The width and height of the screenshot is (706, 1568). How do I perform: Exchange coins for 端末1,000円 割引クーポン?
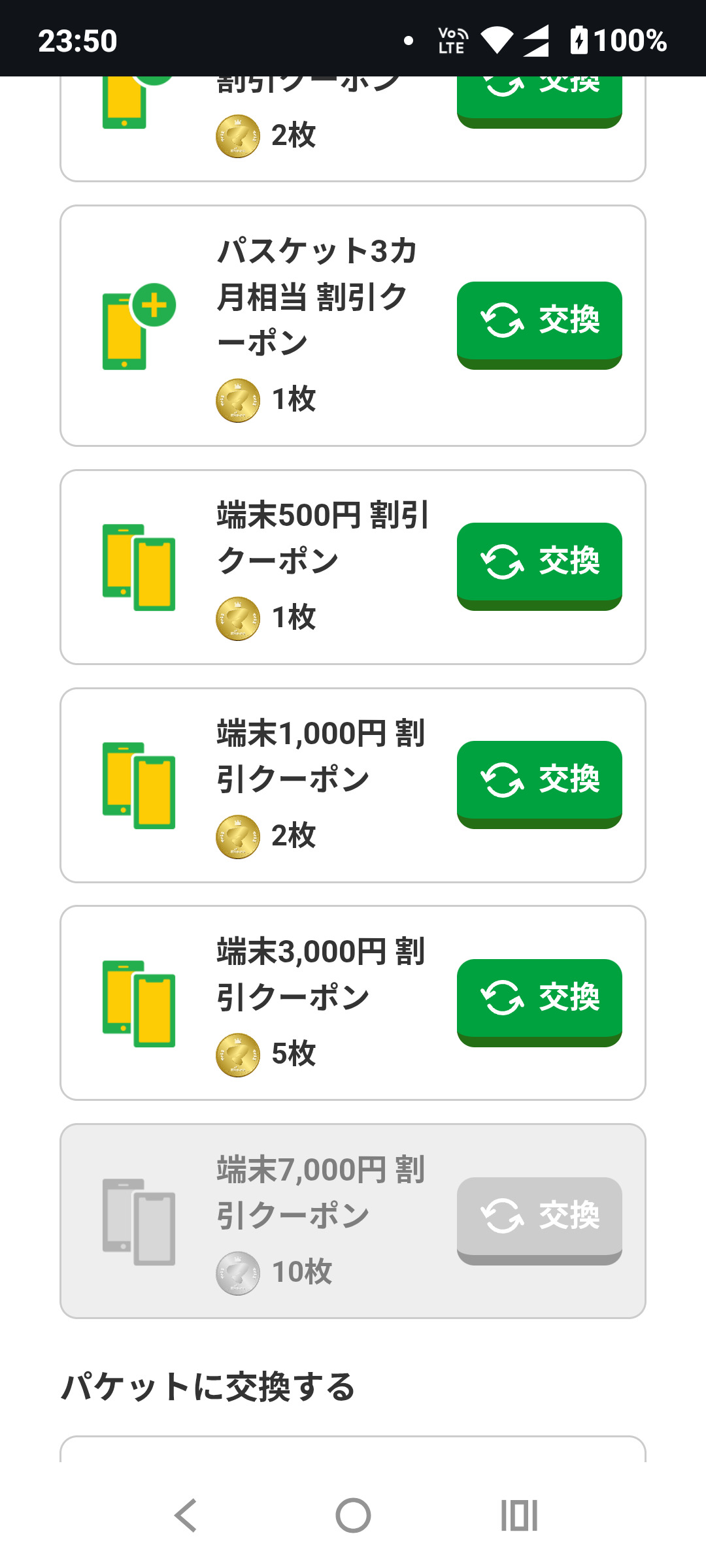pyautogui.click(x=539, y=783)
